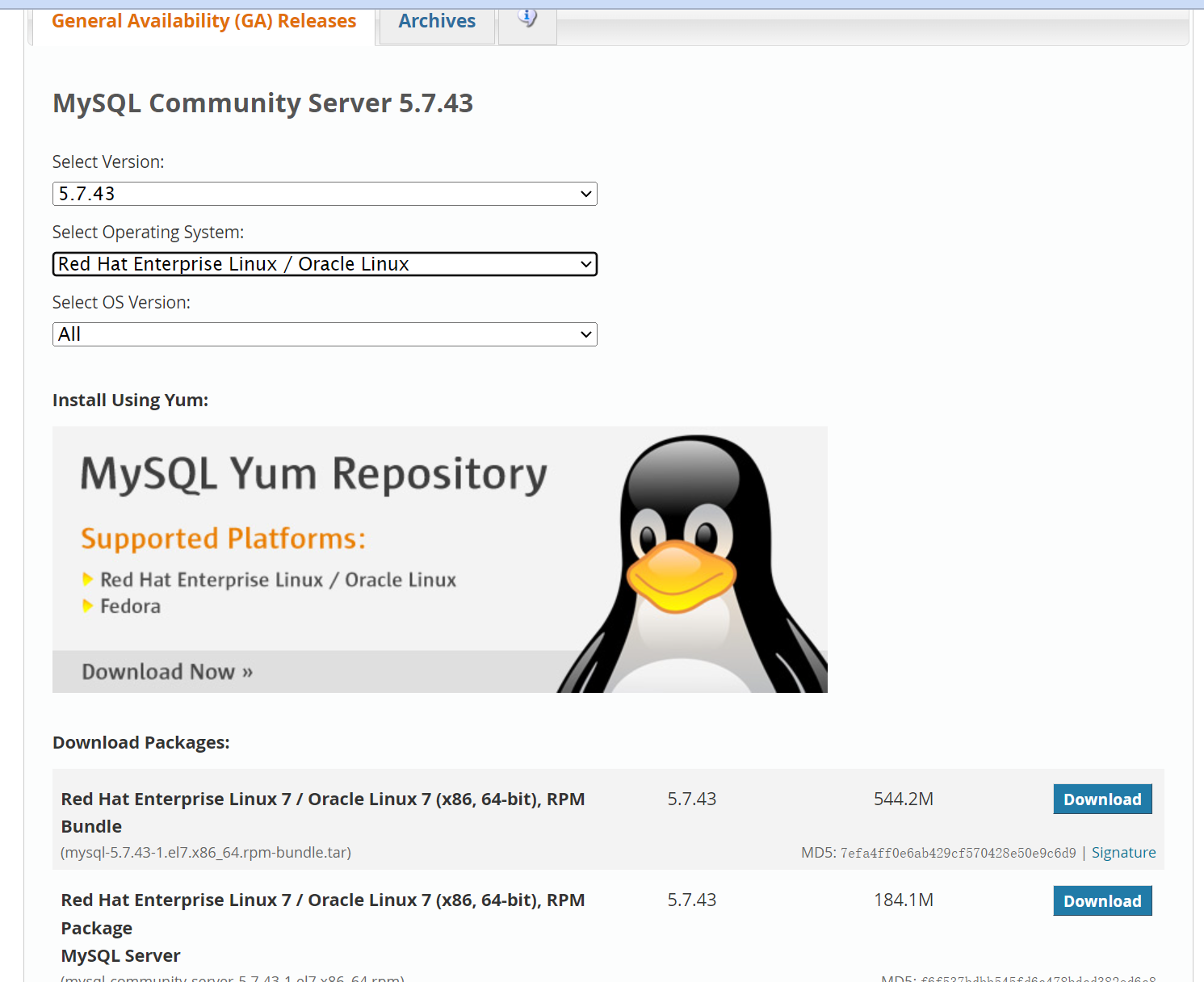This screenshot has height=982, width=1204.
Task: Open the info bubble icon tab
Action: coord(527,20)
